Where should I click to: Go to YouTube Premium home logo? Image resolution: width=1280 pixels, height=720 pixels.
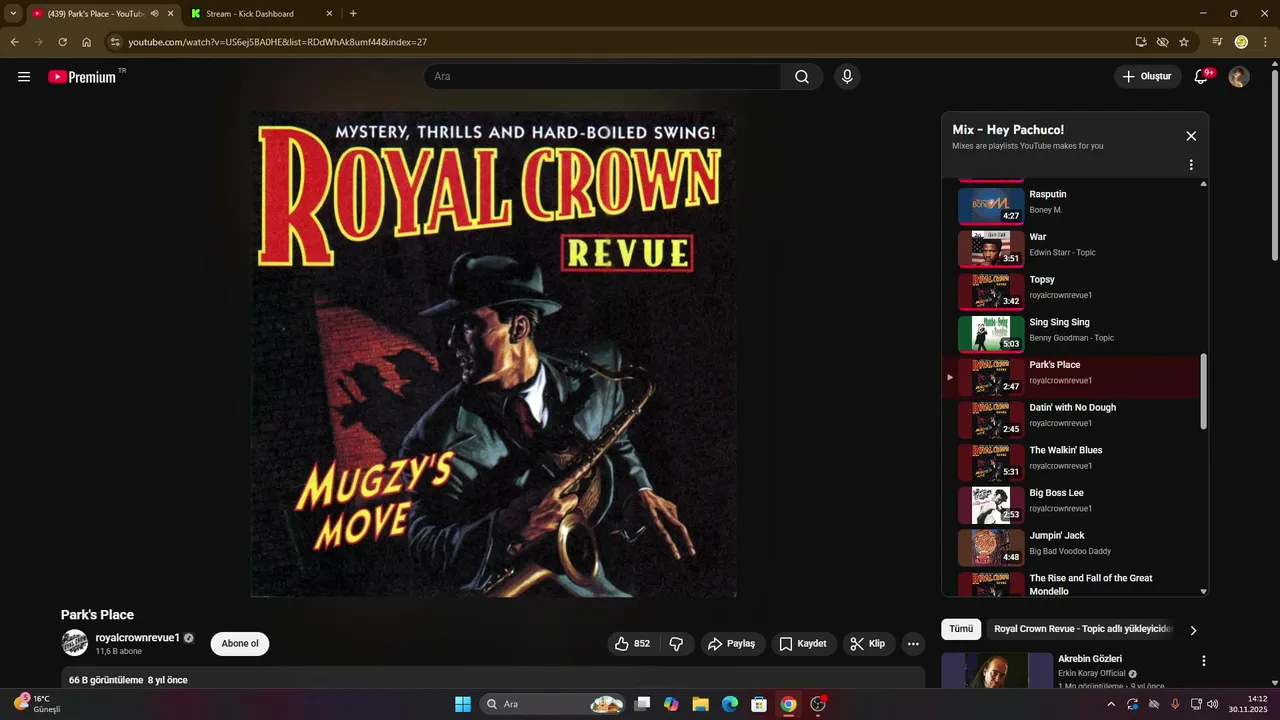pyautogui.click(x=82, y=77)
